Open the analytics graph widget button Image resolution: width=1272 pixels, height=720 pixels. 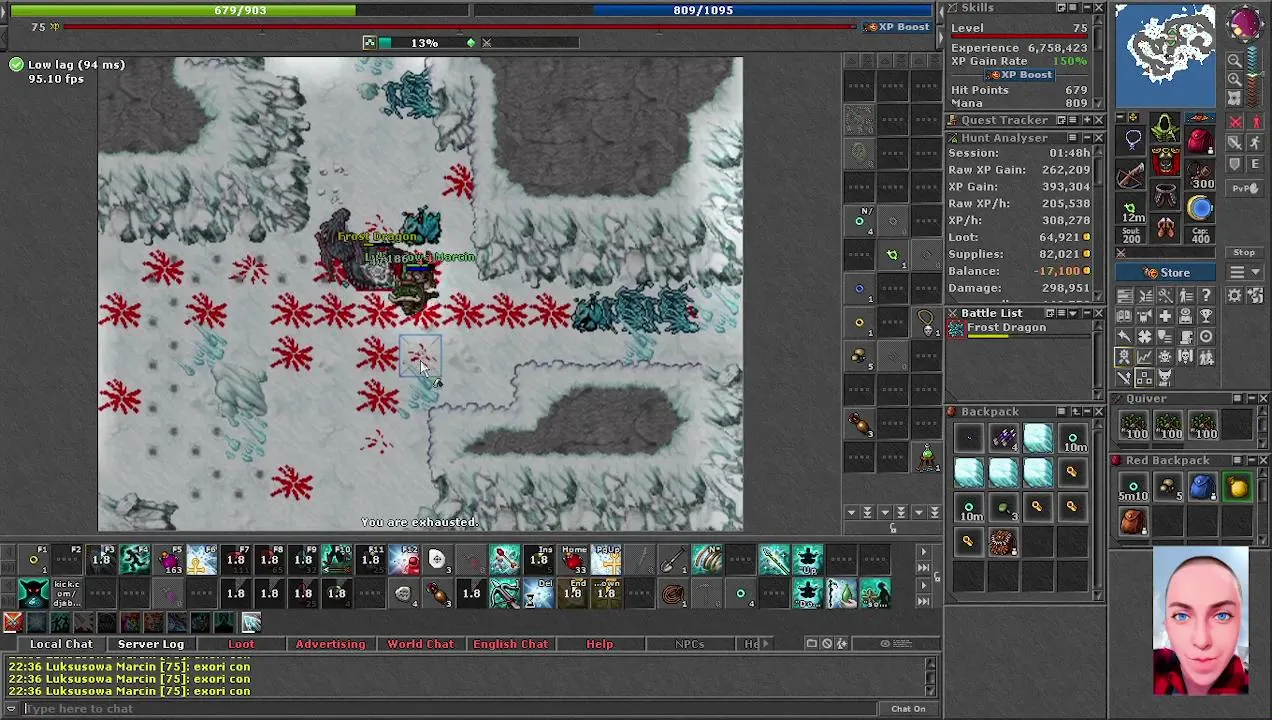(1145, 357)
